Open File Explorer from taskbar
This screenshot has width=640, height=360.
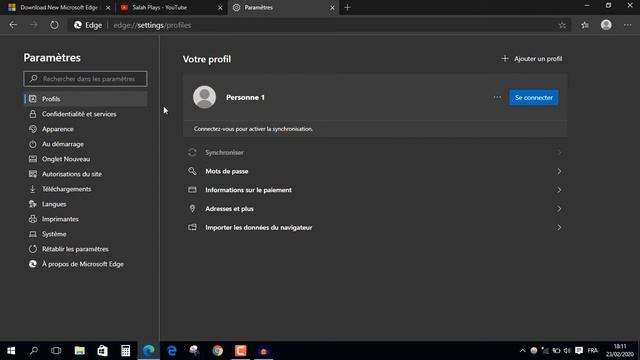tap(80, 351)
